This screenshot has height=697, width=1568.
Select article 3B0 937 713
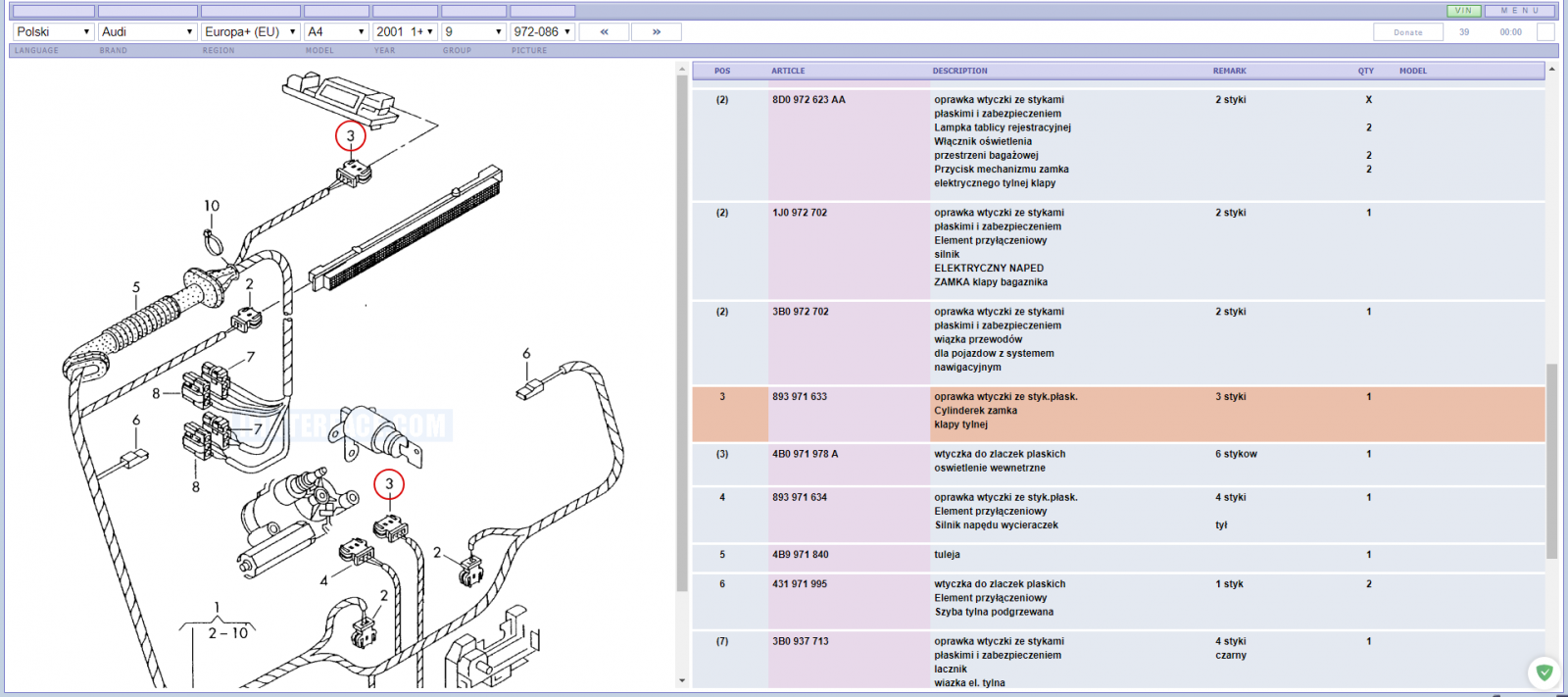click(x=801, y=641)
